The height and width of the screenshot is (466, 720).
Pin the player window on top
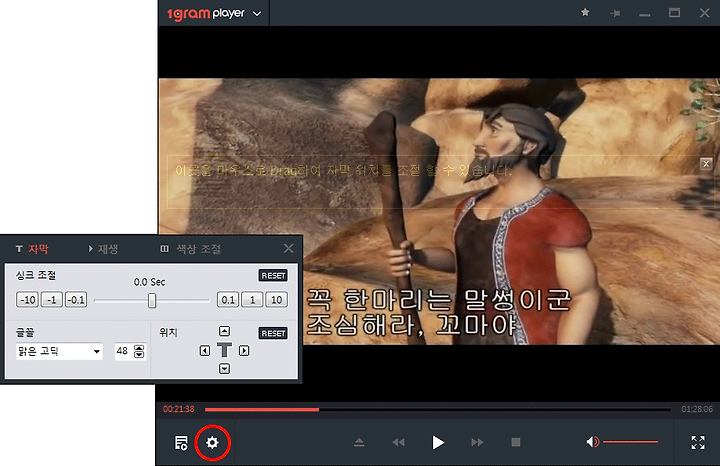[x=615, y=13]
